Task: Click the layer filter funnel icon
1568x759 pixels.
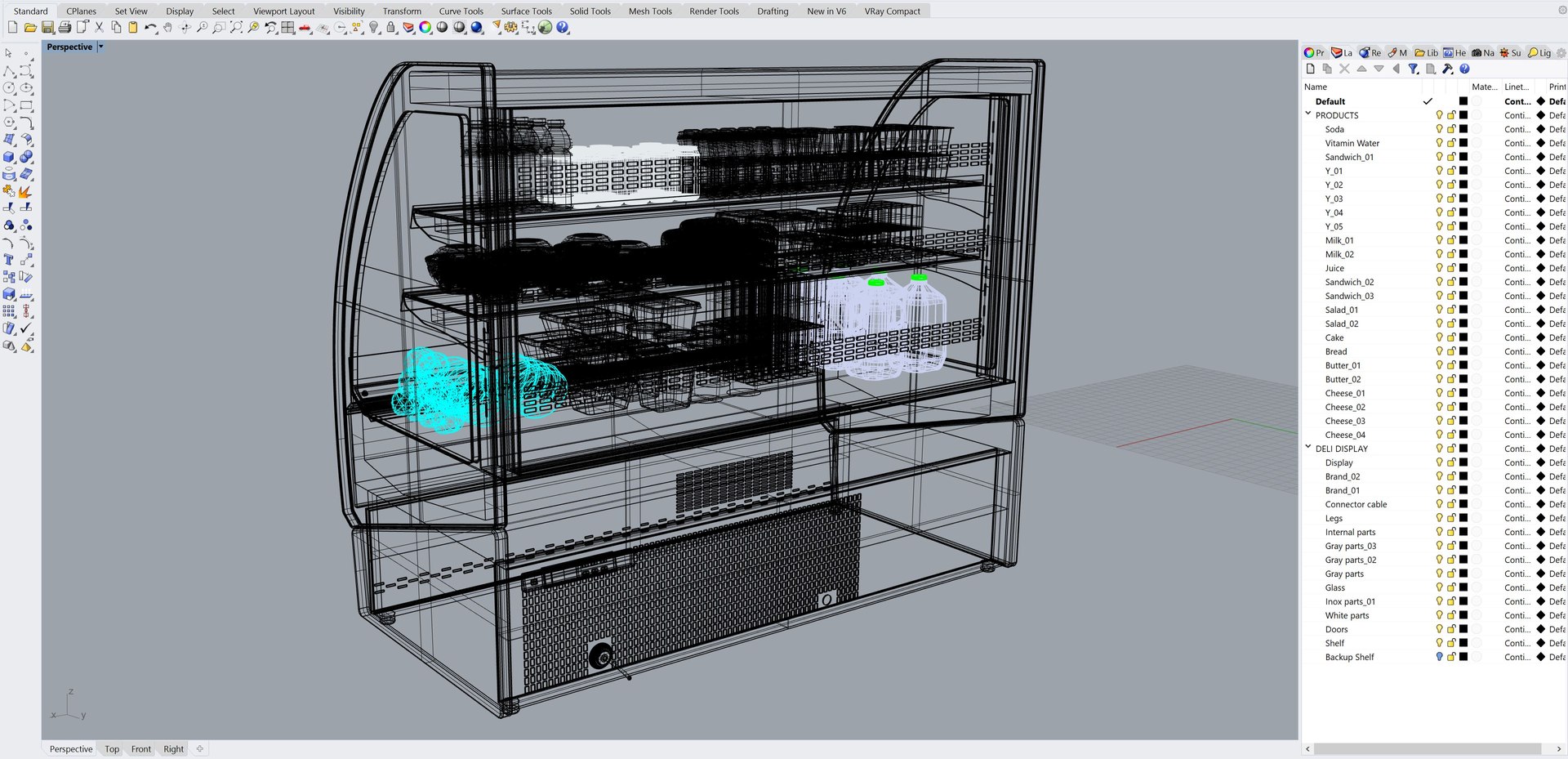Action: (1413, 69)
